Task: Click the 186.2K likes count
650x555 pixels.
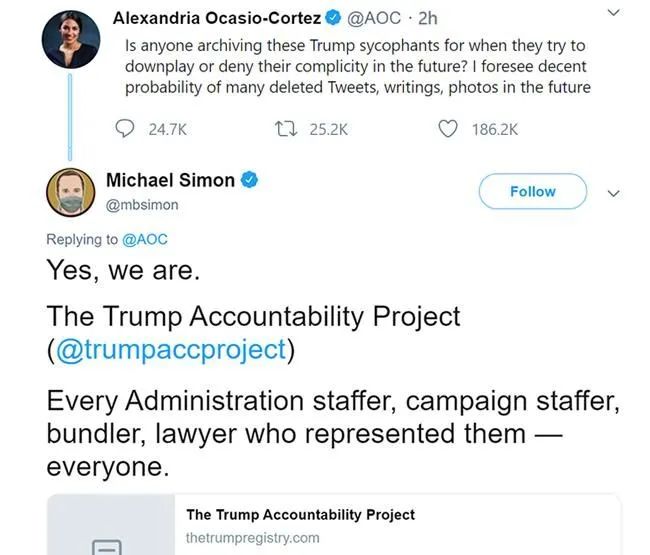Action: pyautogui.click(x=493, y=129)
